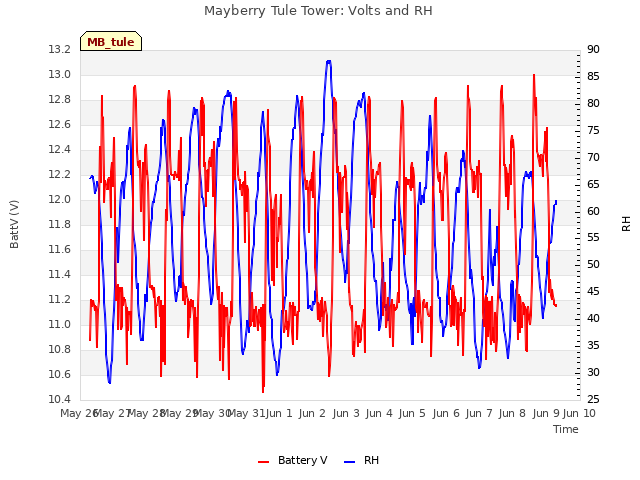Click the 11.6 left axis tick
Viewport: 640px width, 480px height.
point(60,249)
